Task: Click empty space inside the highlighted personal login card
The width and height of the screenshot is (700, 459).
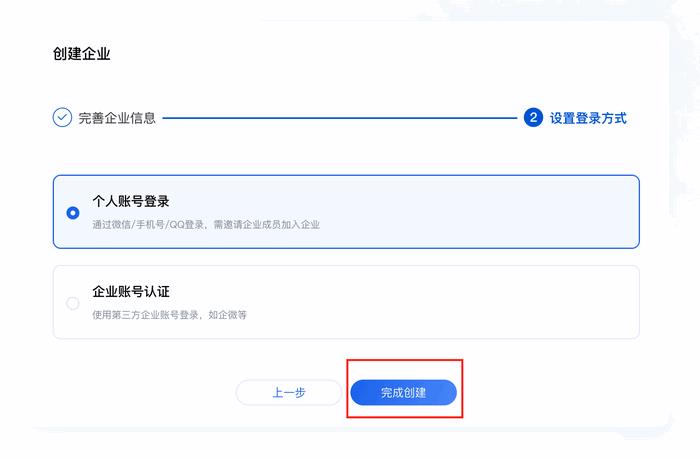Action: pyautogui.click(x=469, y=212)
